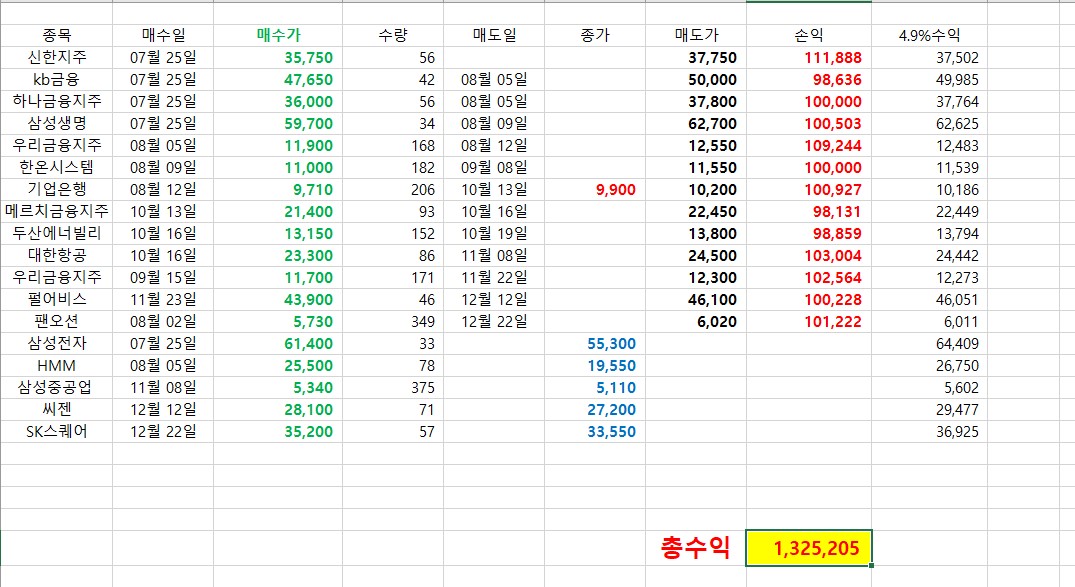This screenshot has height=587, width=1075.
Task: Select the sell date 12월 22일
Action: (x=494, y=321)
